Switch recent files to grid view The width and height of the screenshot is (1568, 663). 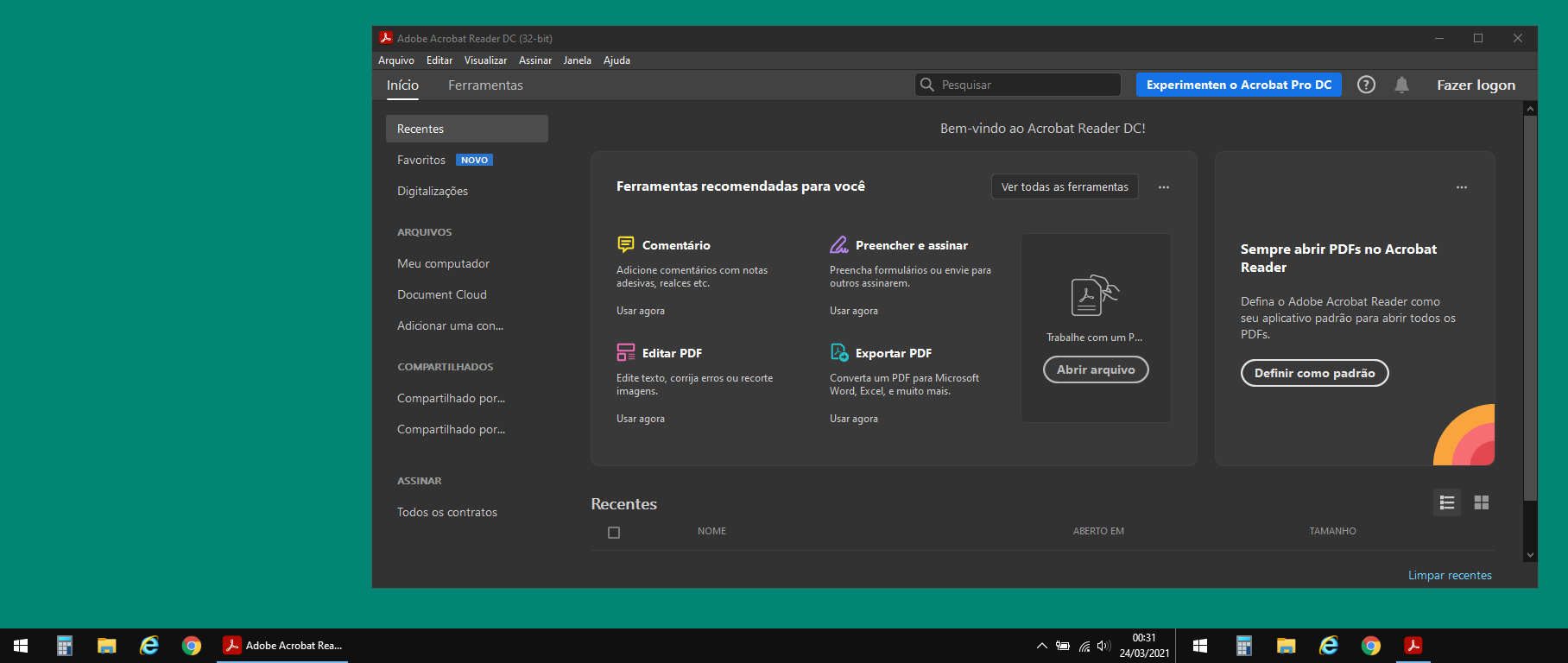1482,502
